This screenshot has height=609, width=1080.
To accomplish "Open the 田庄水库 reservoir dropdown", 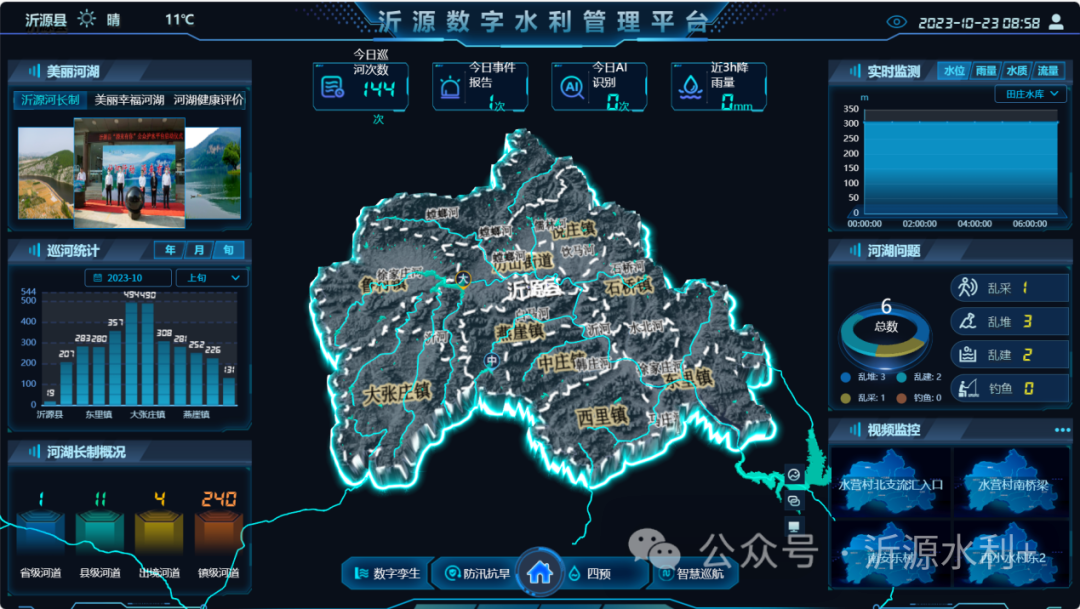I will click(x=1030, y=95).
